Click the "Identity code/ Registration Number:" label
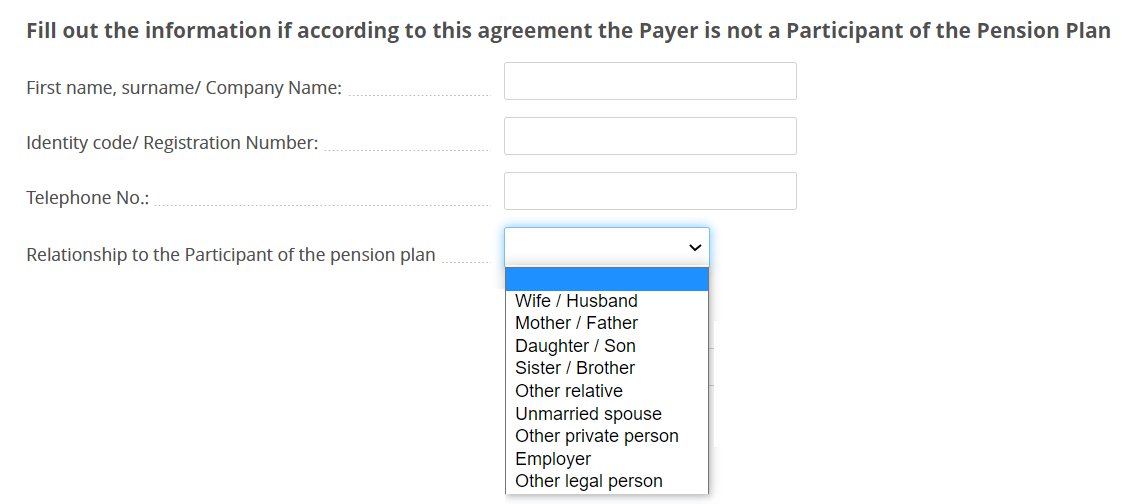1134x504 pixels. click(x=172, y=143)
